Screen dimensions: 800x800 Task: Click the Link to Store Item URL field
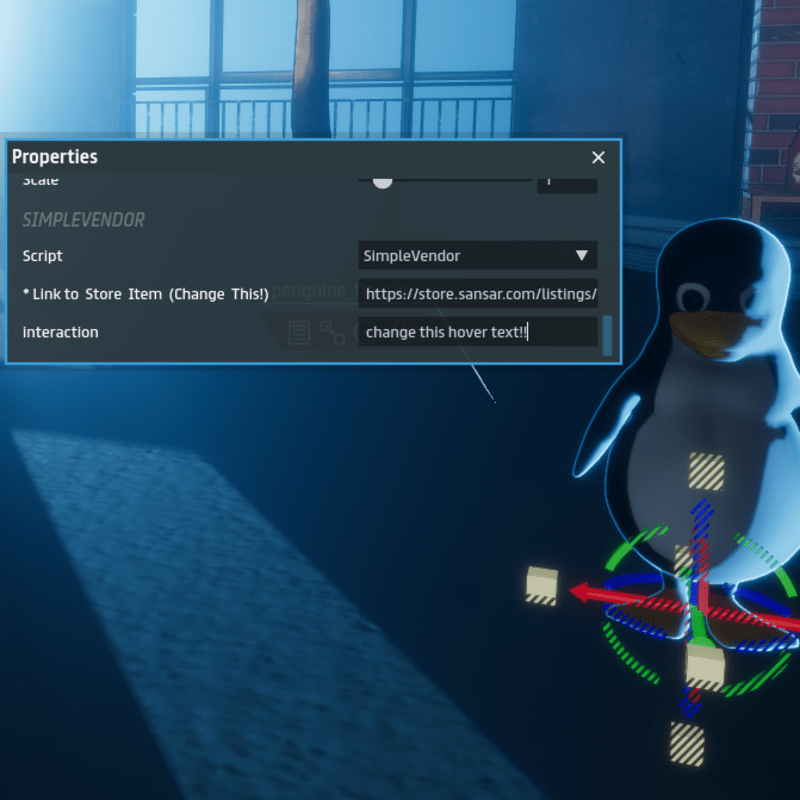tap(478, 294)
